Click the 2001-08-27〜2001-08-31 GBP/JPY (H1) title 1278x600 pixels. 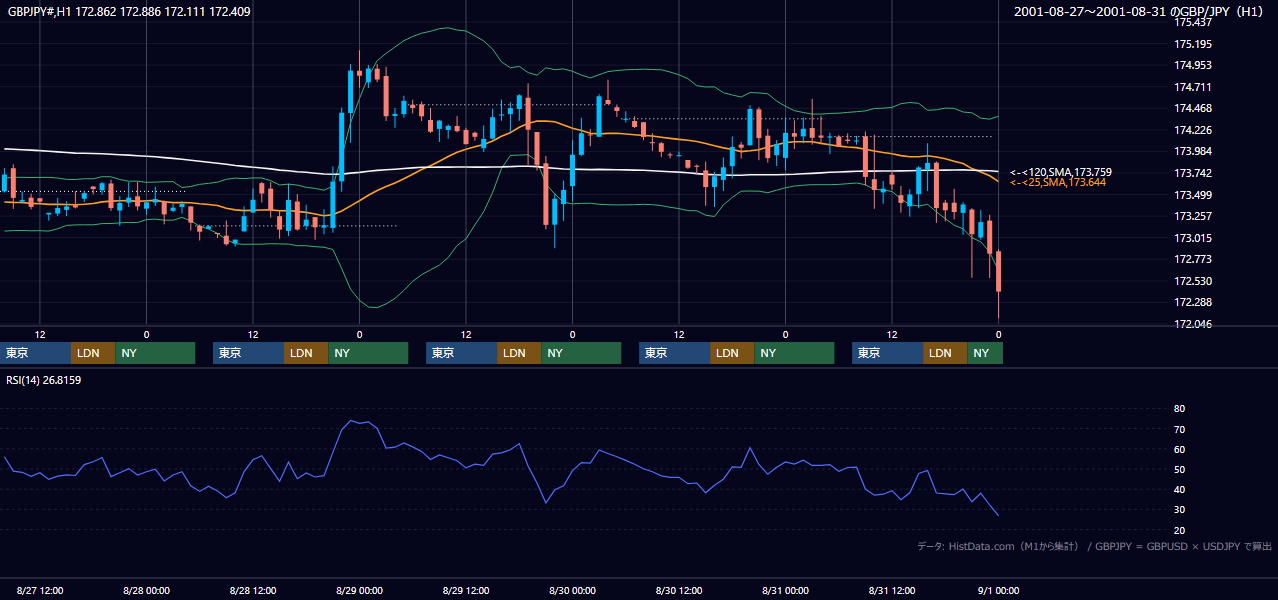point(1141,12)
